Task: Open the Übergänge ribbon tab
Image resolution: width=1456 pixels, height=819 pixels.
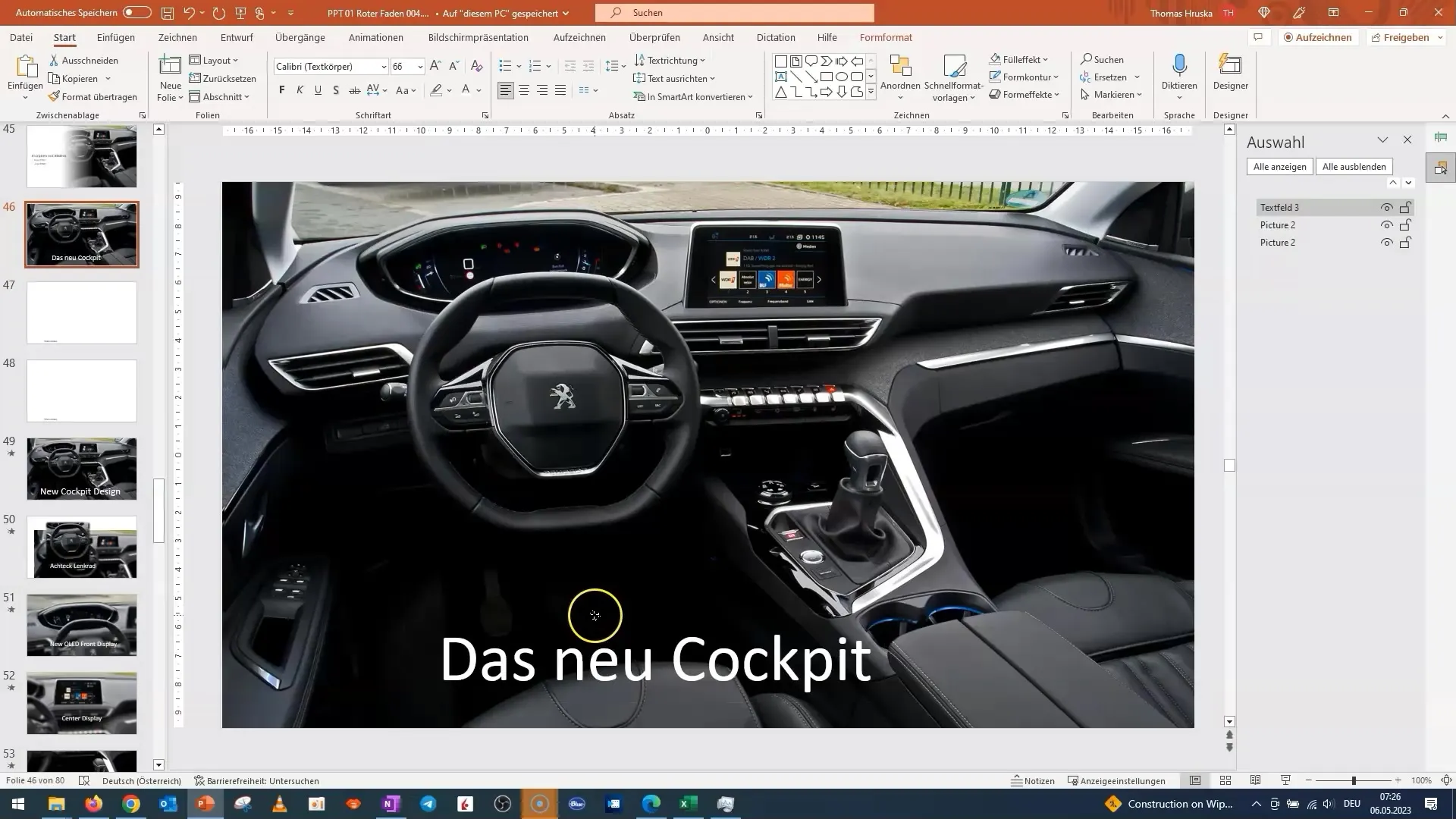Action: click(x=300, y=37)
